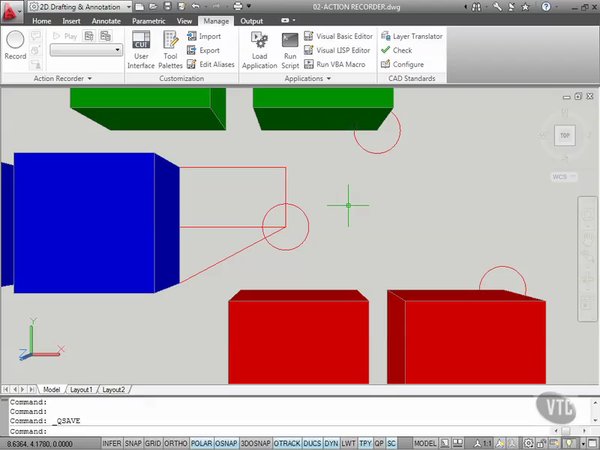600x450 pixels.
Task: Switch to the Output ribbon tab
Action: [x=251, y=21]
